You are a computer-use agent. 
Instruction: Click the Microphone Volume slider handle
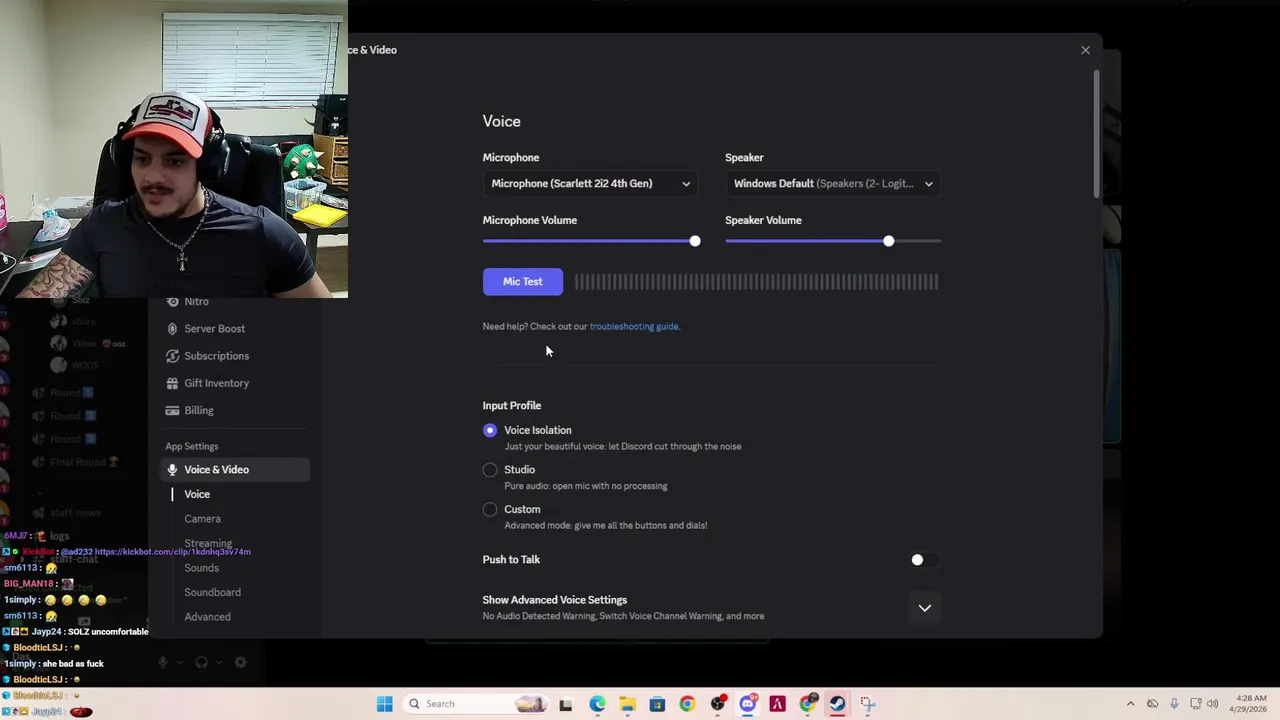click(695, 241)
